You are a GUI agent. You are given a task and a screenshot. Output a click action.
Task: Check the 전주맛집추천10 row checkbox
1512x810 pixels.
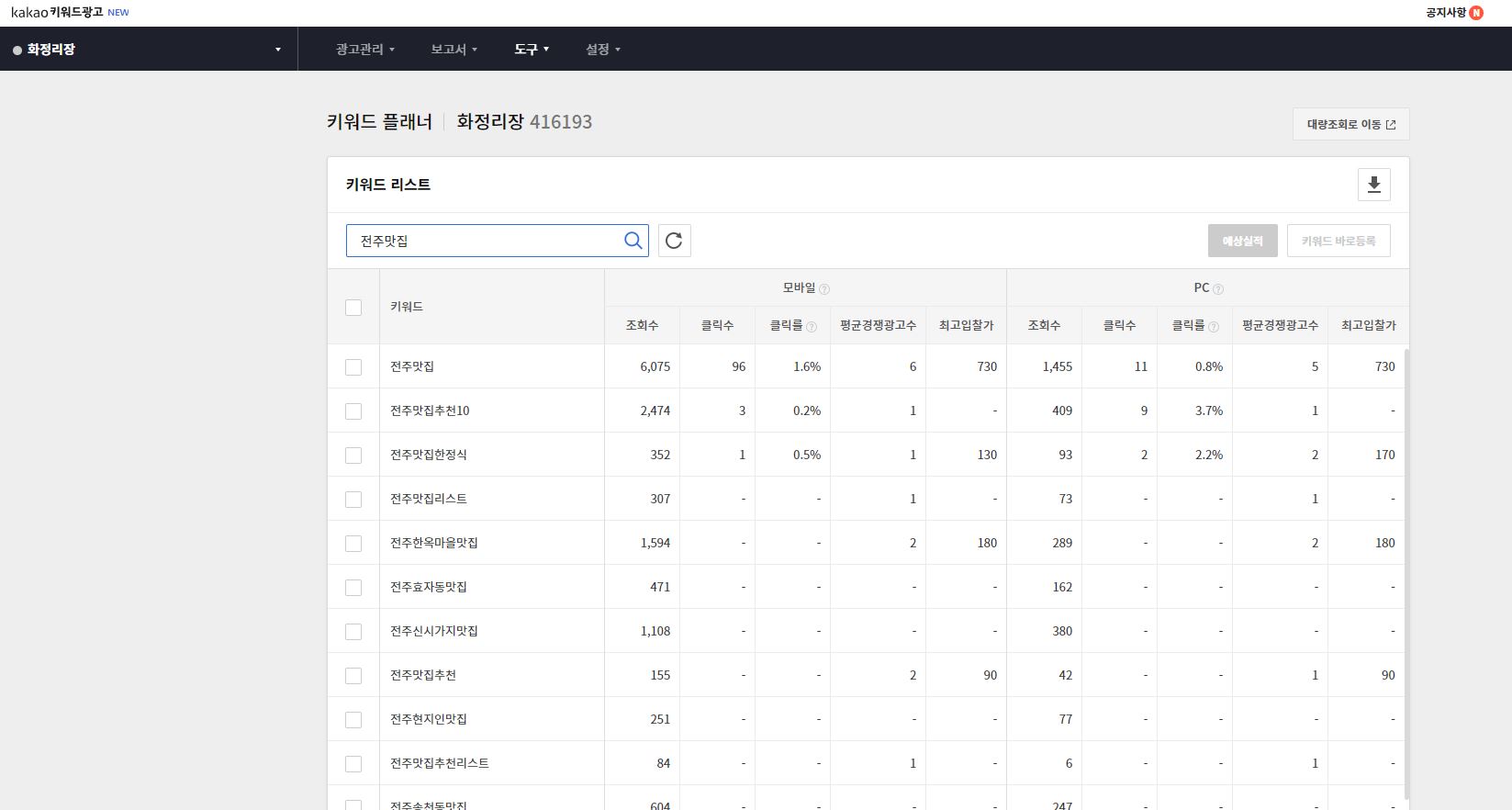[353, 411]
